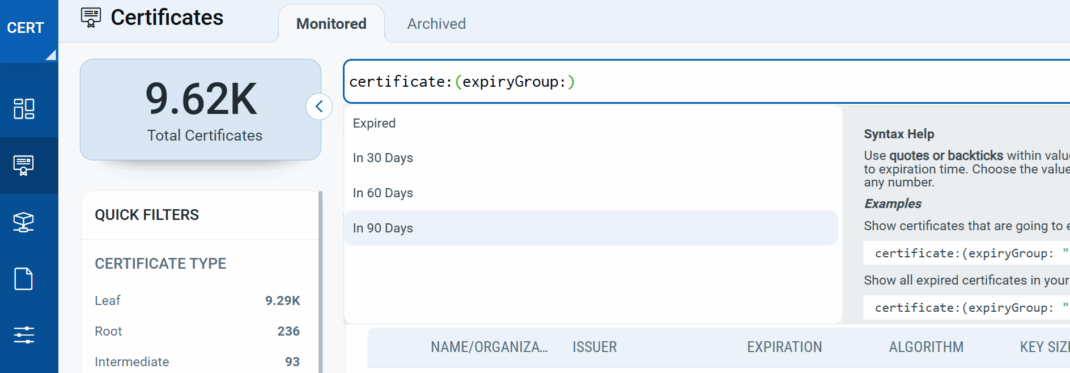This screenshot has height=373, width=1070.
Task: Click the 9.62K Total Certificates card
Action: point(201,110)
